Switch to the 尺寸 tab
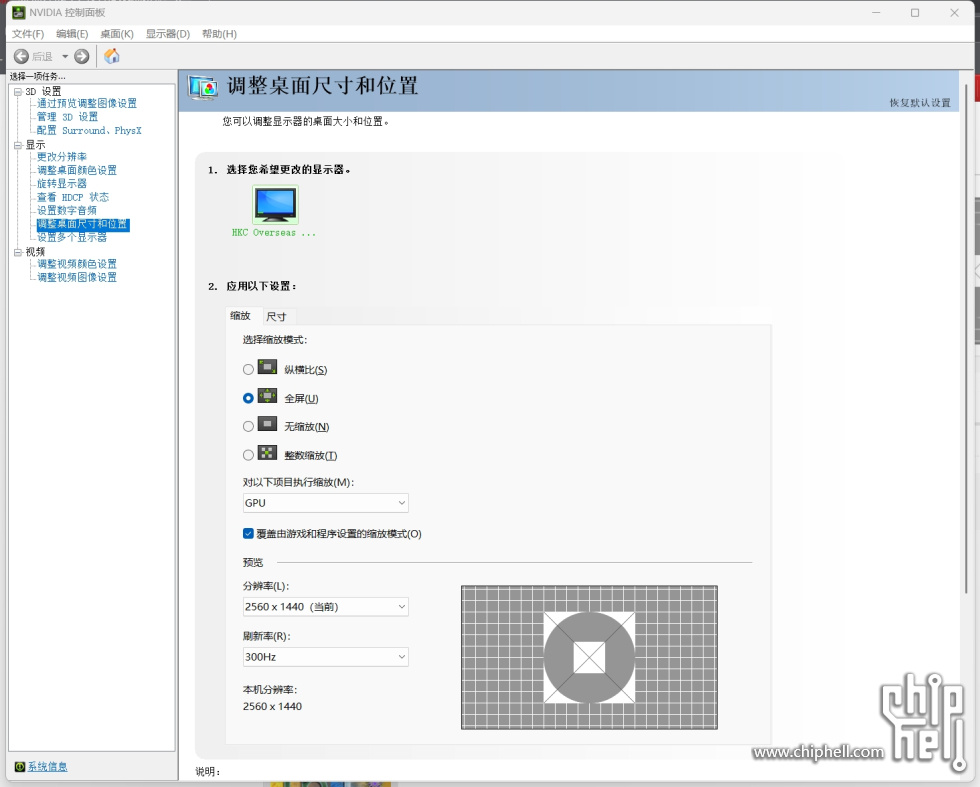Image resolution: width=980 pixels, height=787 pixels. (x=276, y=316)
